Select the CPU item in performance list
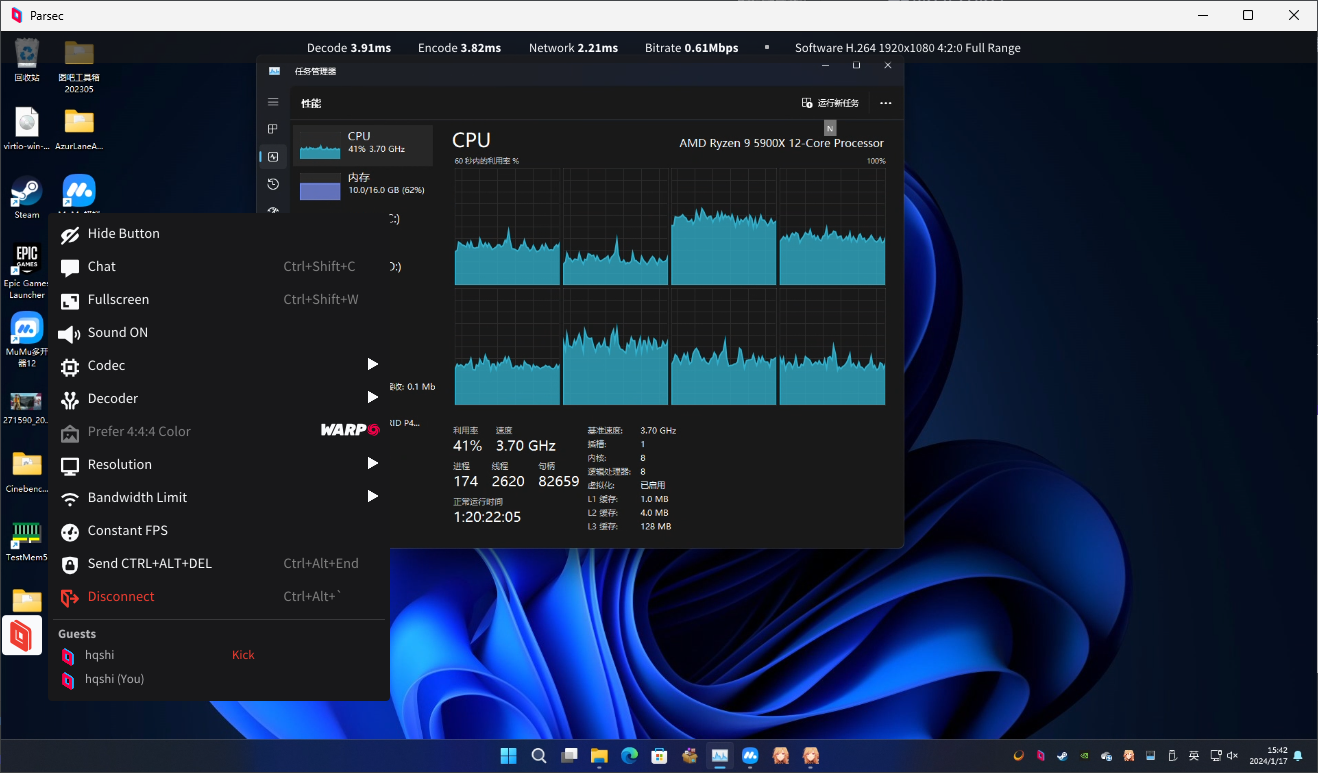The height and width of the screenshot is (773, 1318). [x=364, y=146]
